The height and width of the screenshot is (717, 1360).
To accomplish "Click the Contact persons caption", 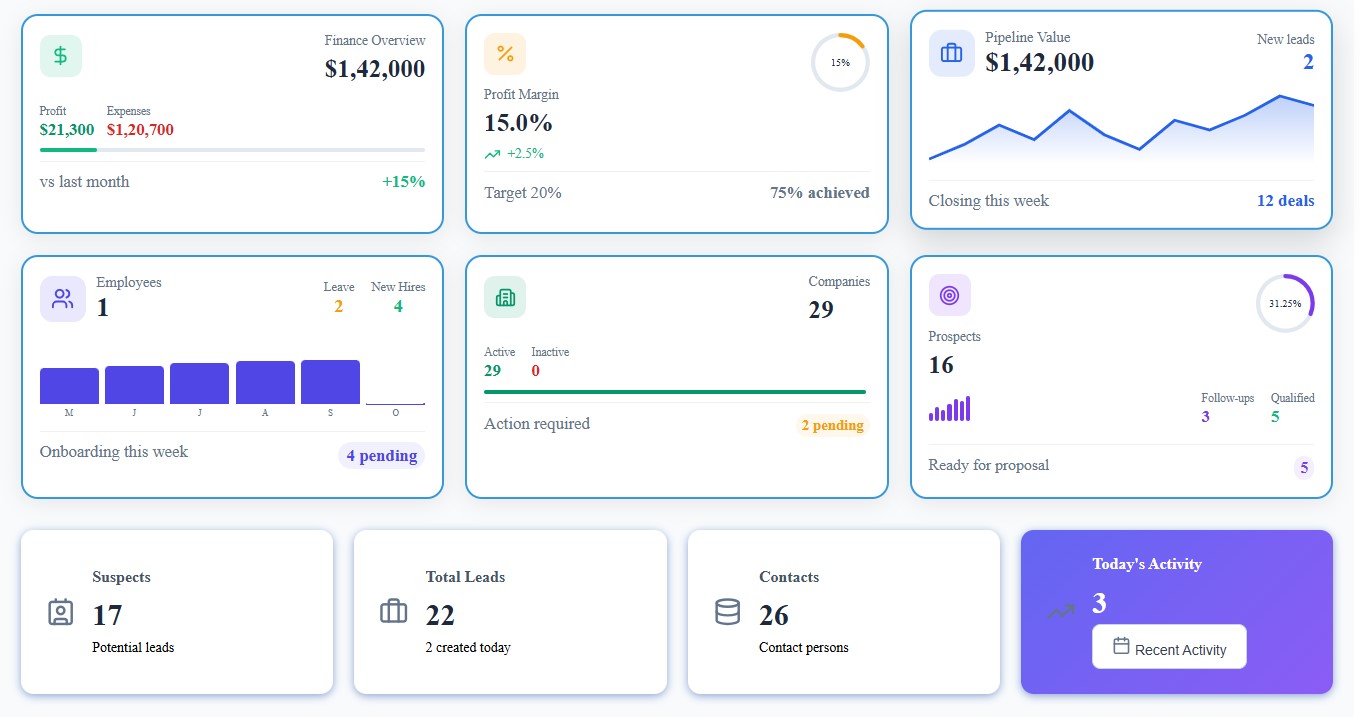I will [x=804, y=648].
